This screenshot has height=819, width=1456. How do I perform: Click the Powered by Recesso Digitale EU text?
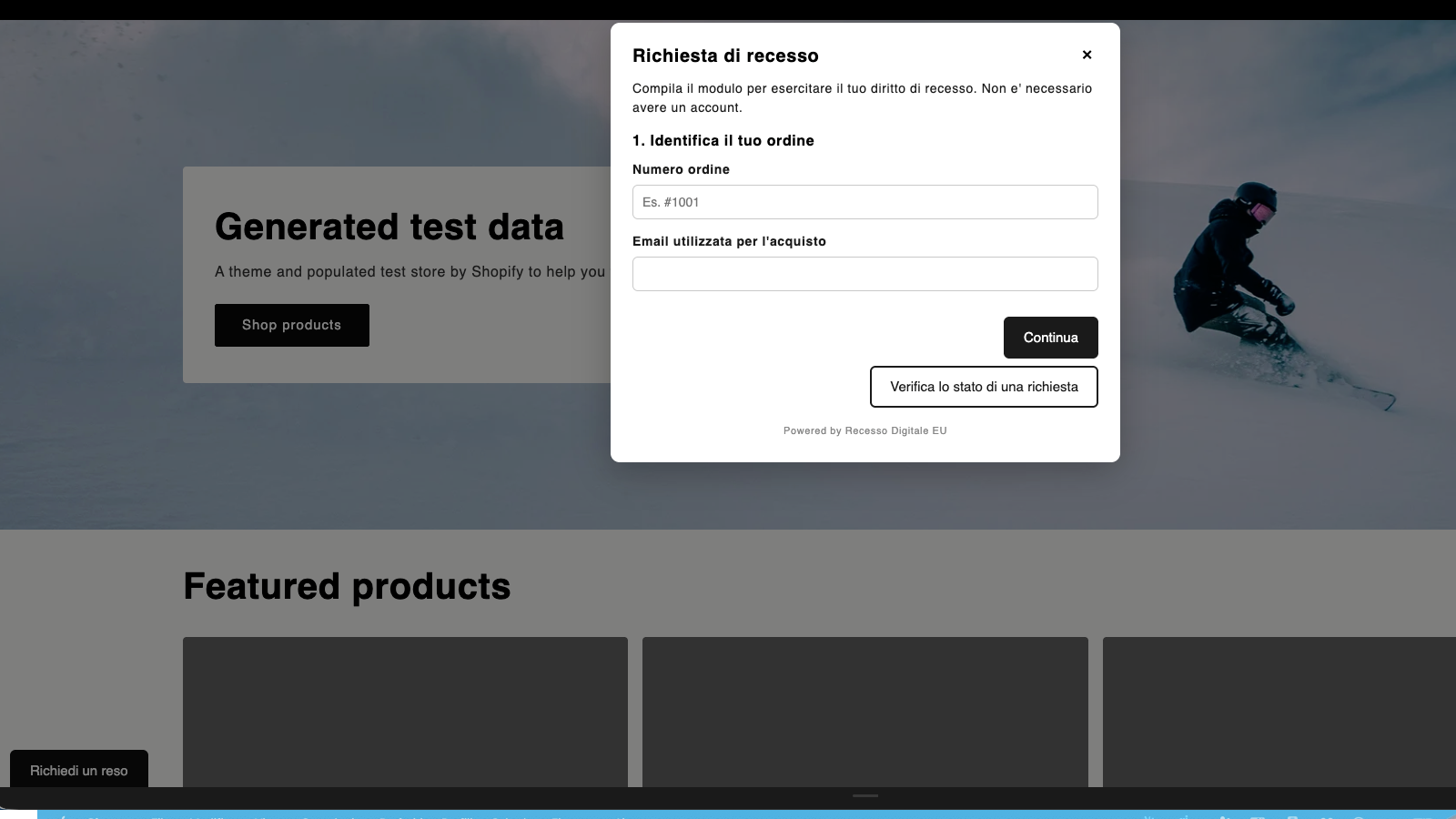(x=865, y=430)
